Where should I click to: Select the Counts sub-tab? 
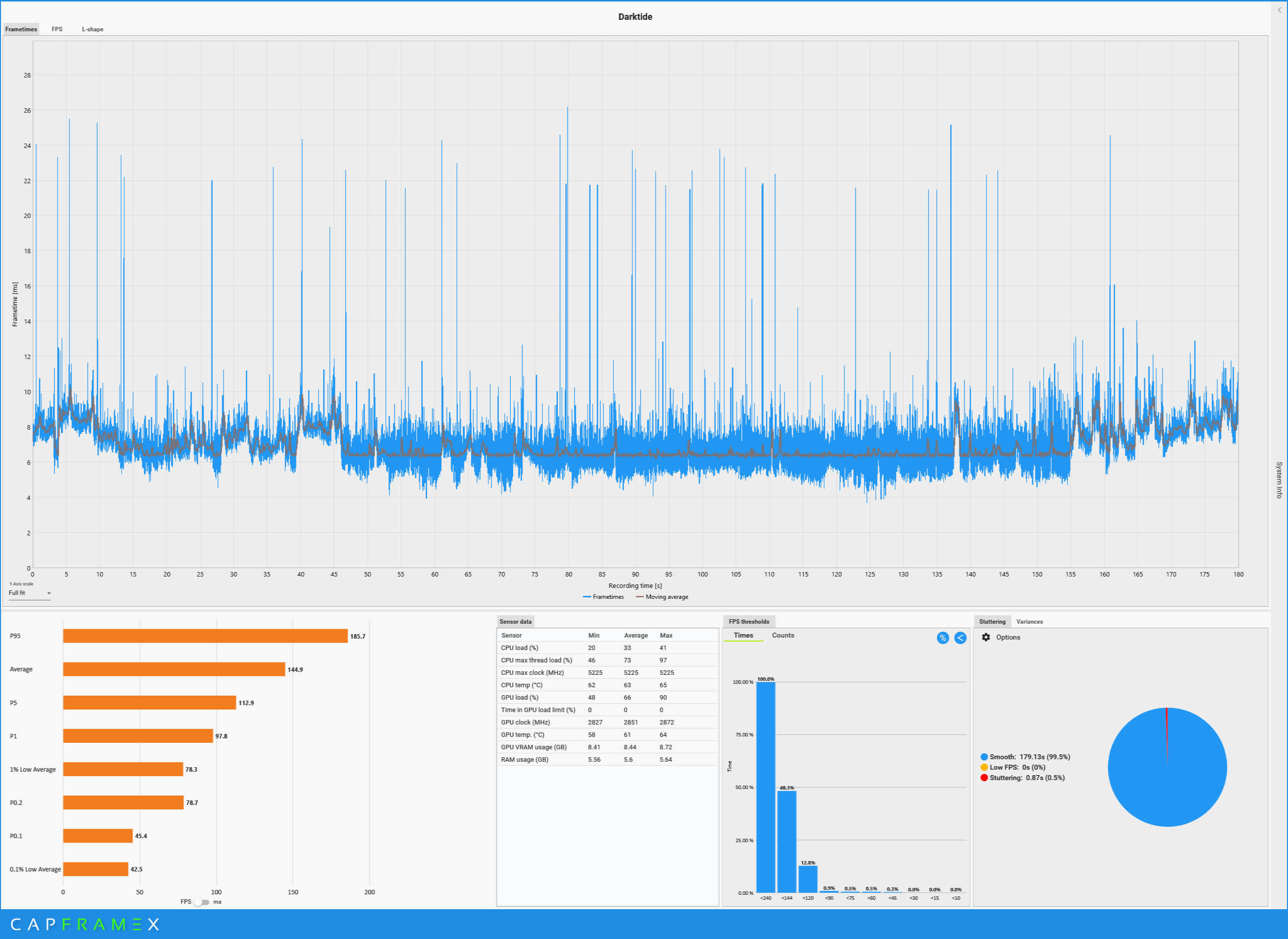point(783,636)
